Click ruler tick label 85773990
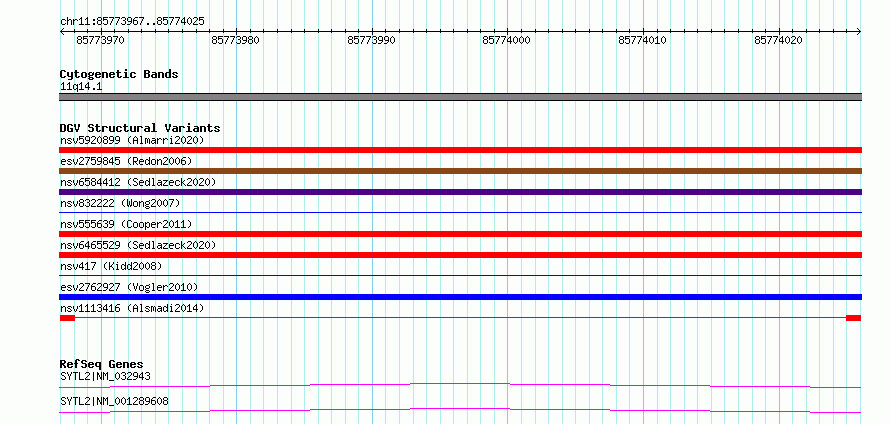The width and height of the screenshot is (890, 424). 371,40
